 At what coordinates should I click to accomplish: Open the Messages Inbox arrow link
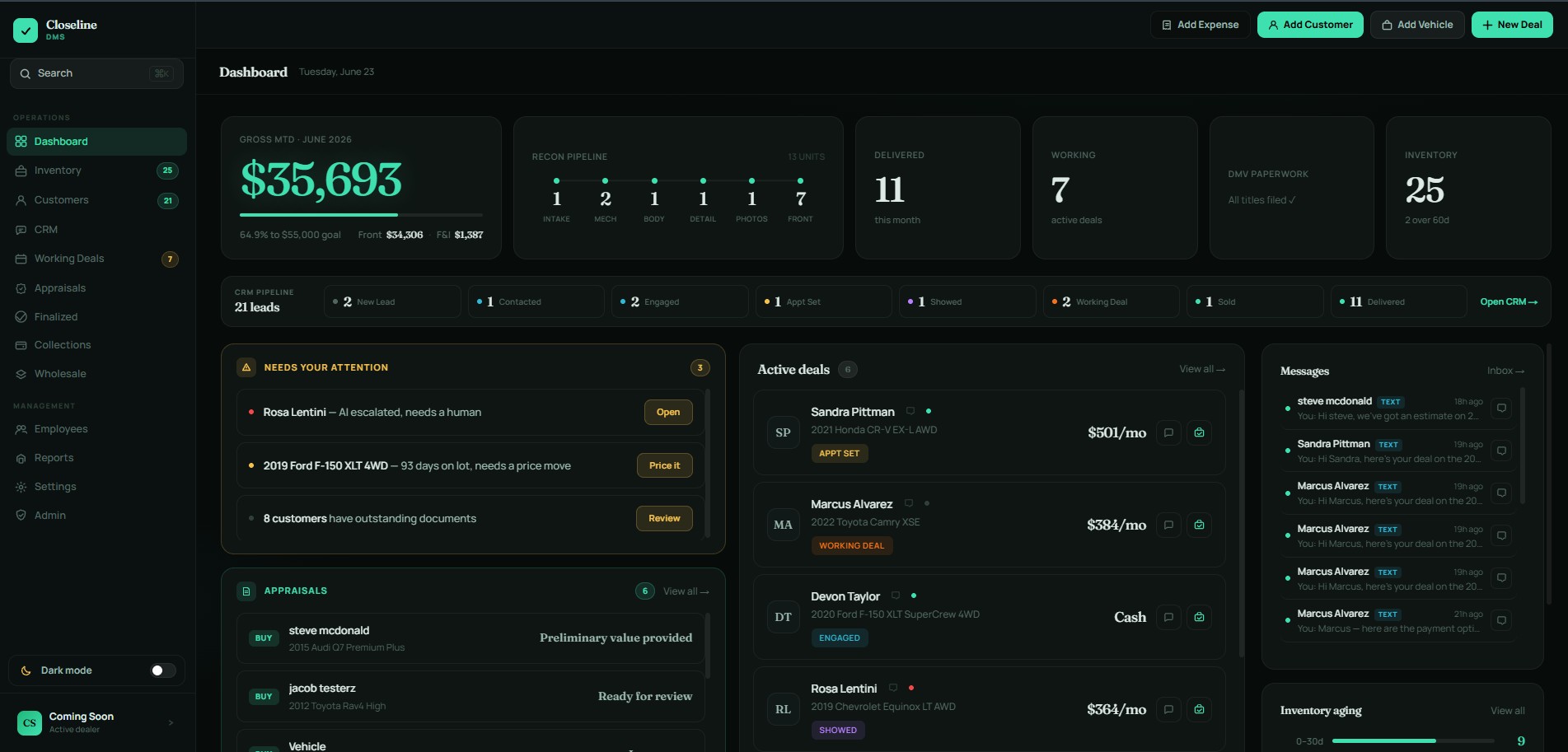pos(1505,371)
